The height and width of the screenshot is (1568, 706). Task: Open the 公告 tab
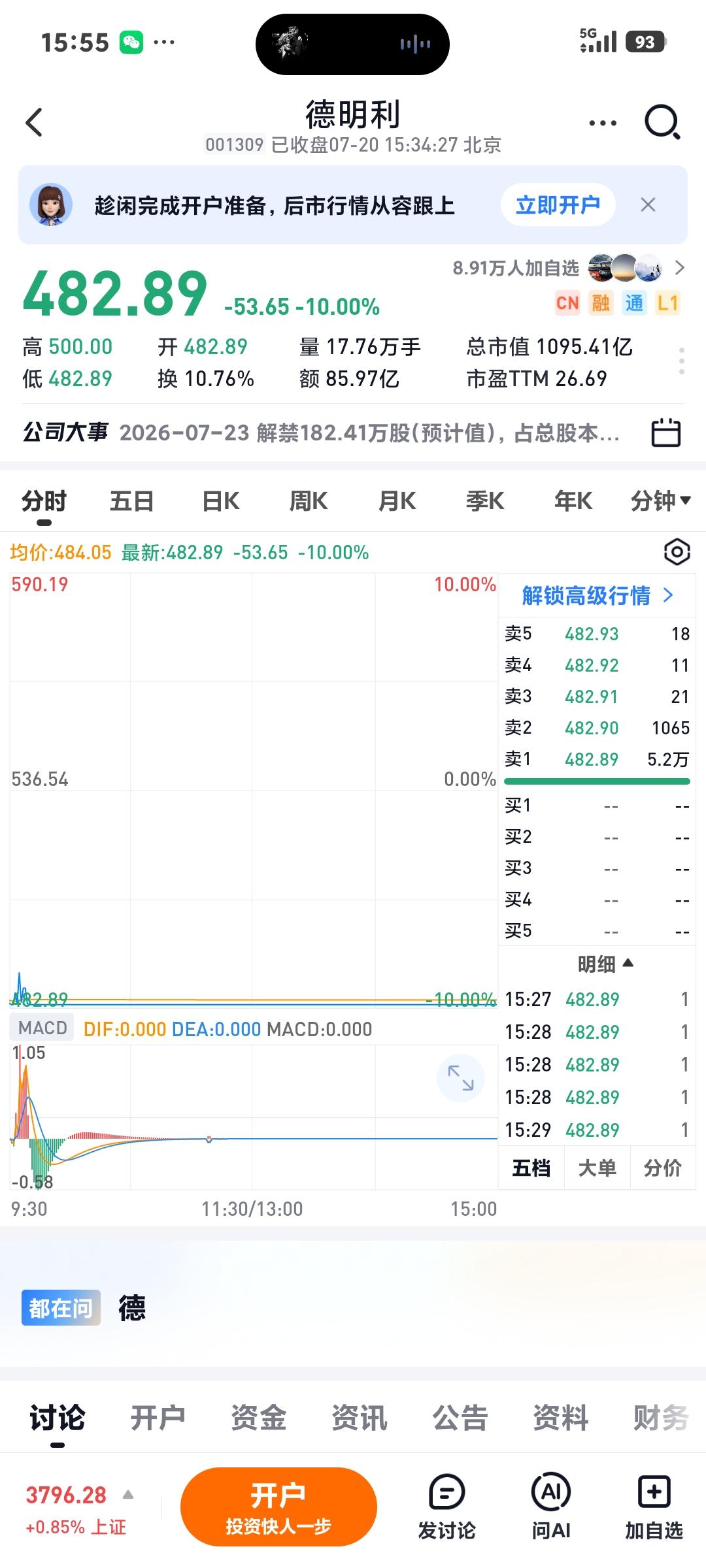pyautogui.click(x=460, y=1418)
